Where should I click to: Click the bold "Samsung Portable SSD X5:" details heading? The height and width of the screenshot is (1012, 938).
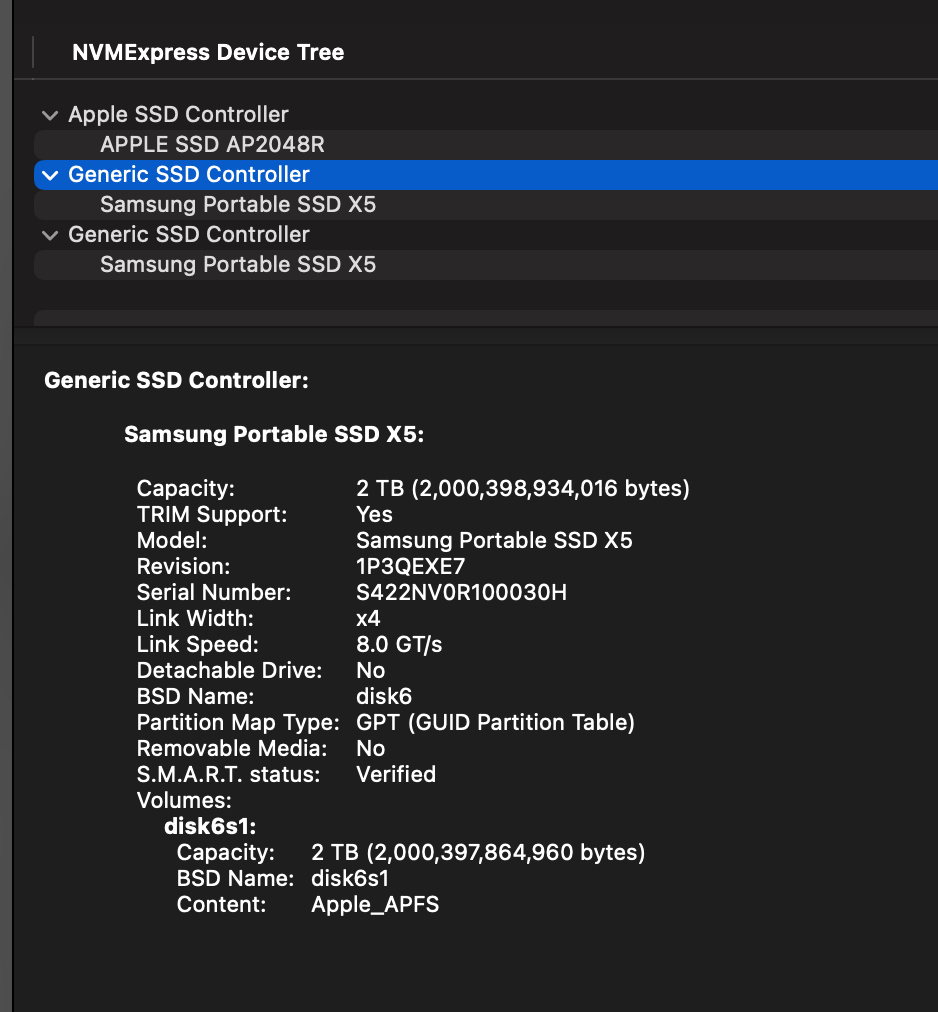pyautogui.click(x=274, y=434)
